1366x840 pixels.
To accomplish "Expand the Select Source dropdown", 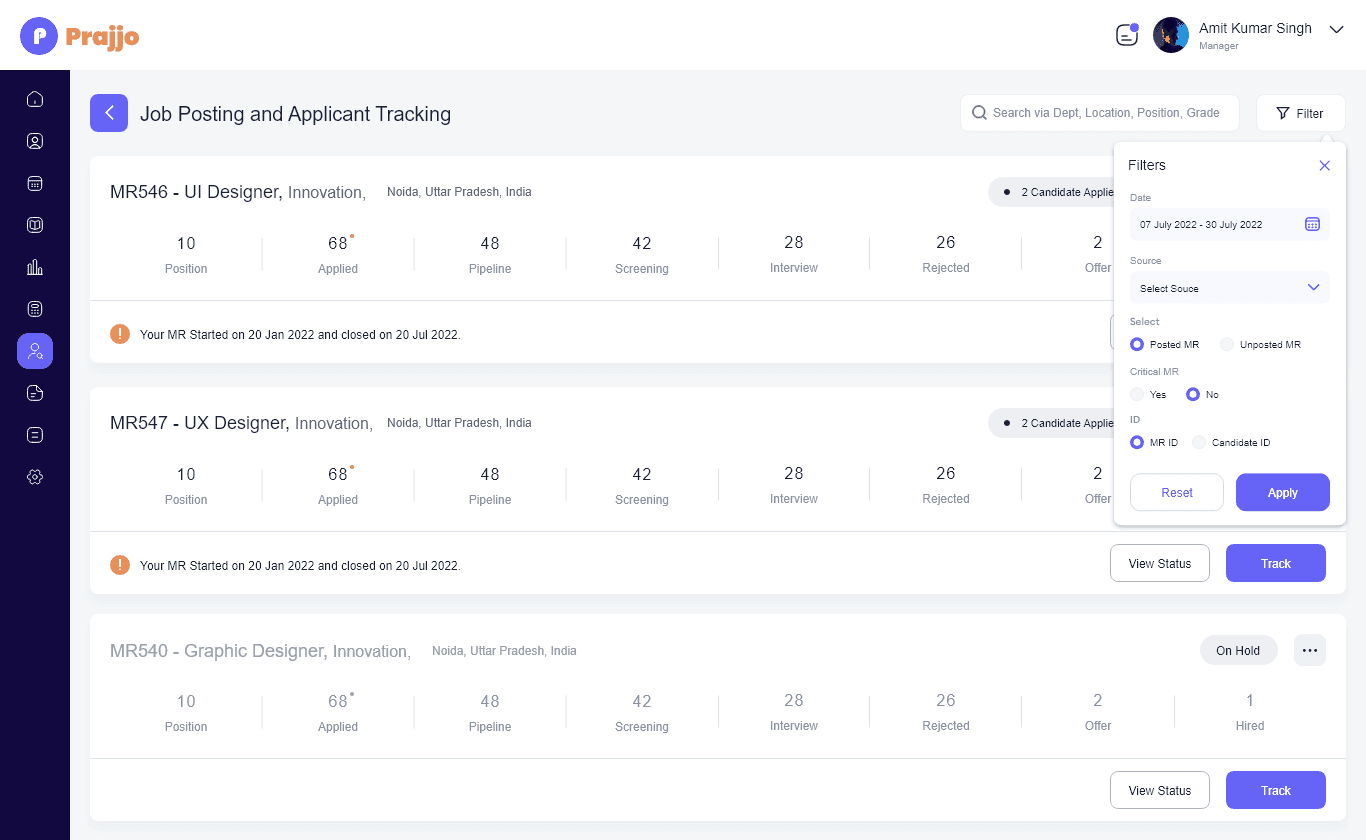I will tap(1229, 288).
